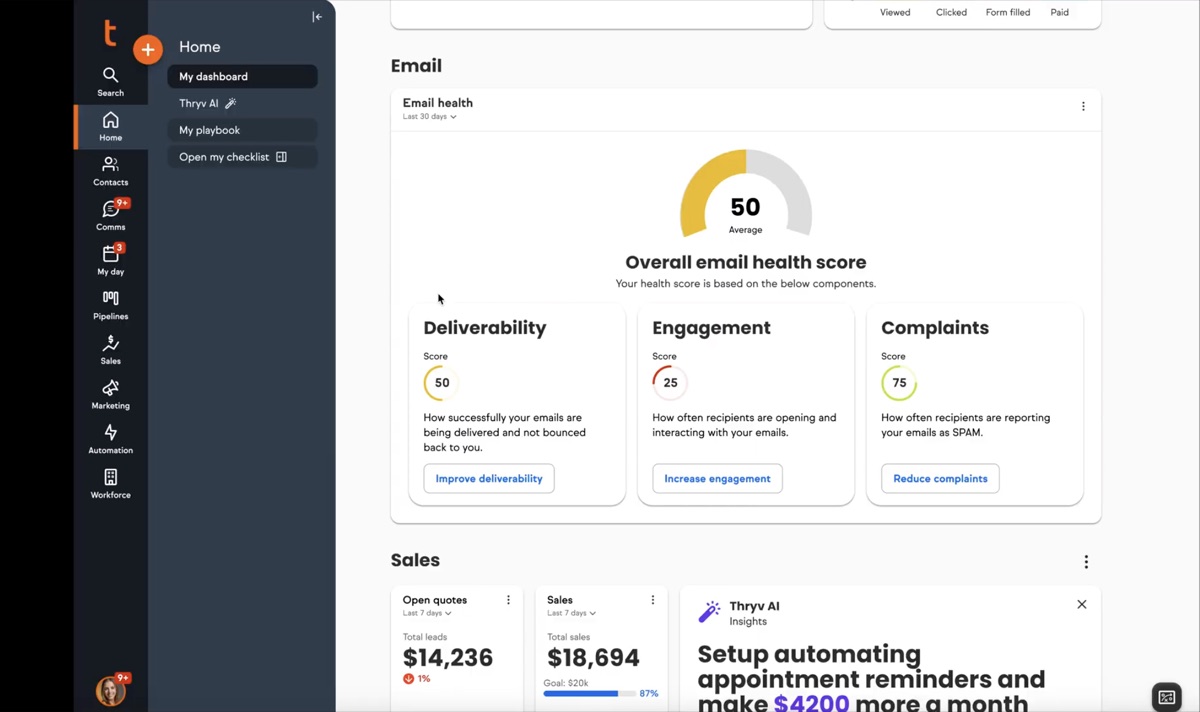1200x712 pixels.
Task: Click the Sales goal progress bar
Action: click(x=589, y=693)
